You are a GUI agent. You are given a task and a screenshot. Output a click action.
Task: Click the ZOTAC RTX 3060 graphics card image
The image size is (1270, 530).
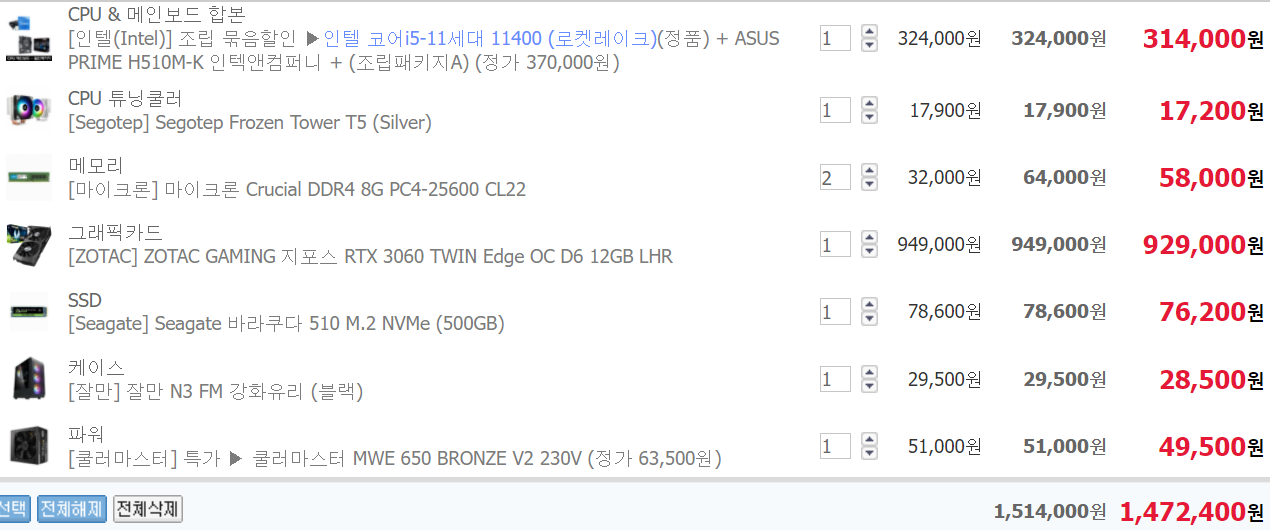tap(29, 245)
